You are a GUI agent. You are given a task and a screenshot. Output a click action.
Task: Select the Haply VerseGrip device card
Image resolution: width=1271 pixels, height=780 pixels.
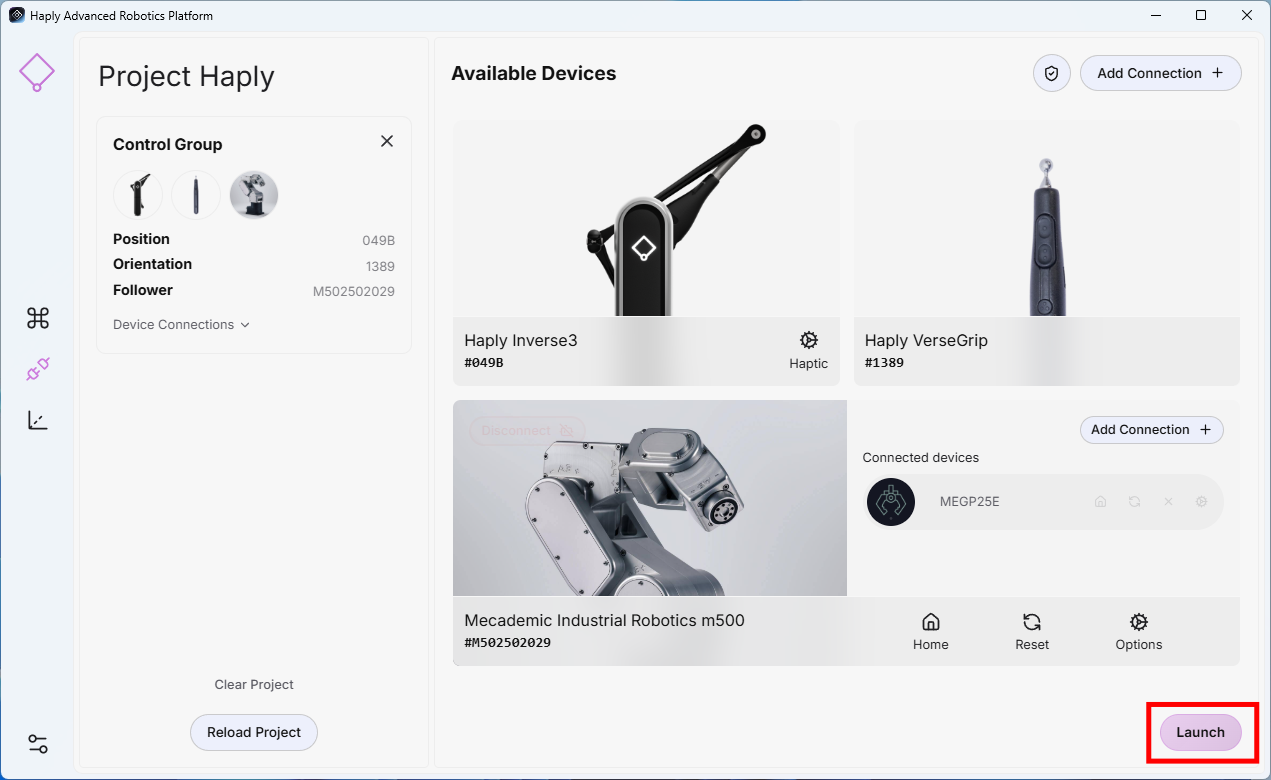pos(1047,253)
